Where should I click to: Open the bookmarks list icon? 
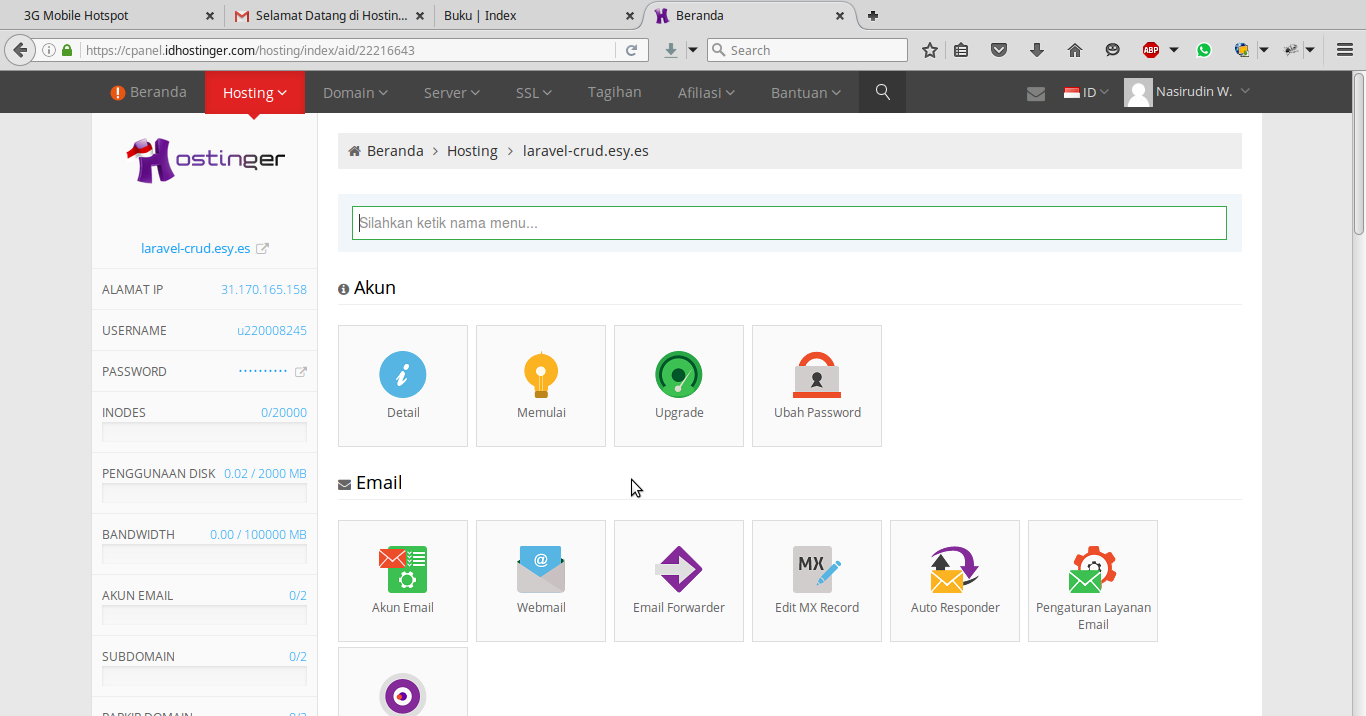point(961,50)
